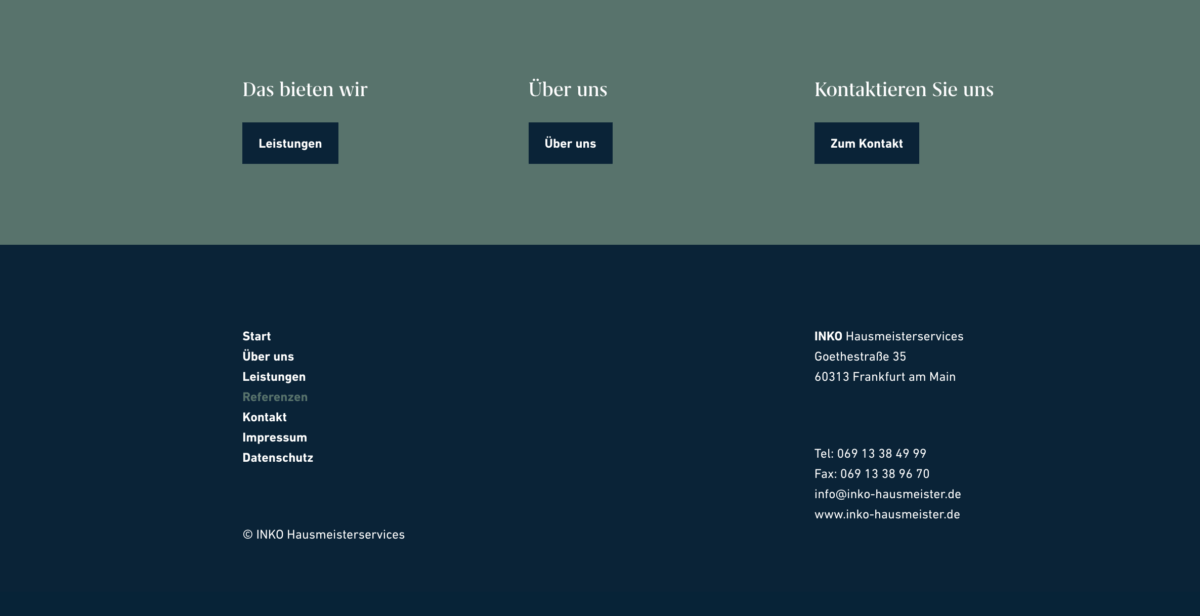The height and width of the screenshot is (616, 1200).
Task: Open the Zum Kontakt button
Action: point(866,143)
